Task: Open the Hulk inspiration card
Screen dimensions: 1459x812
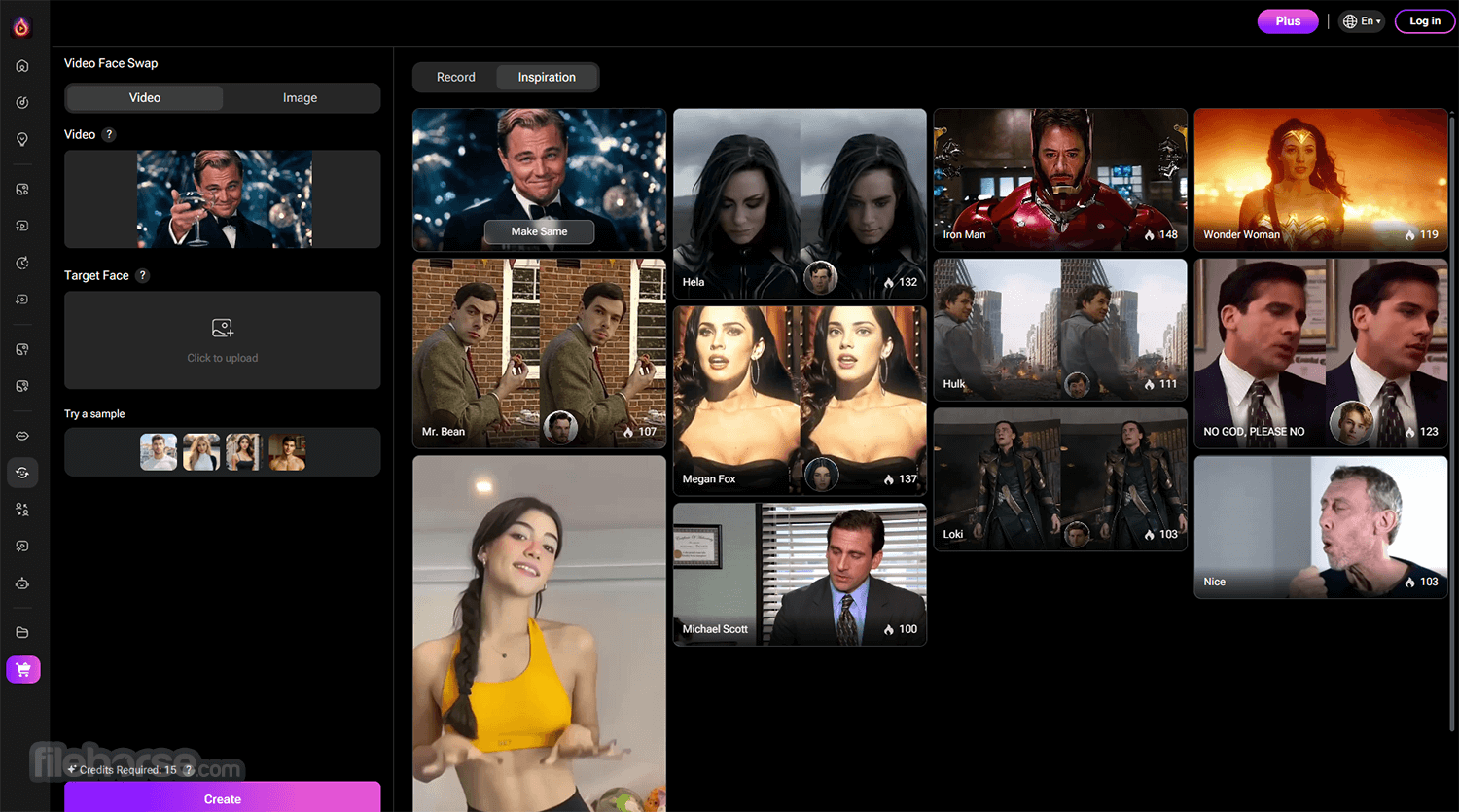Action: pos(1060,330)
